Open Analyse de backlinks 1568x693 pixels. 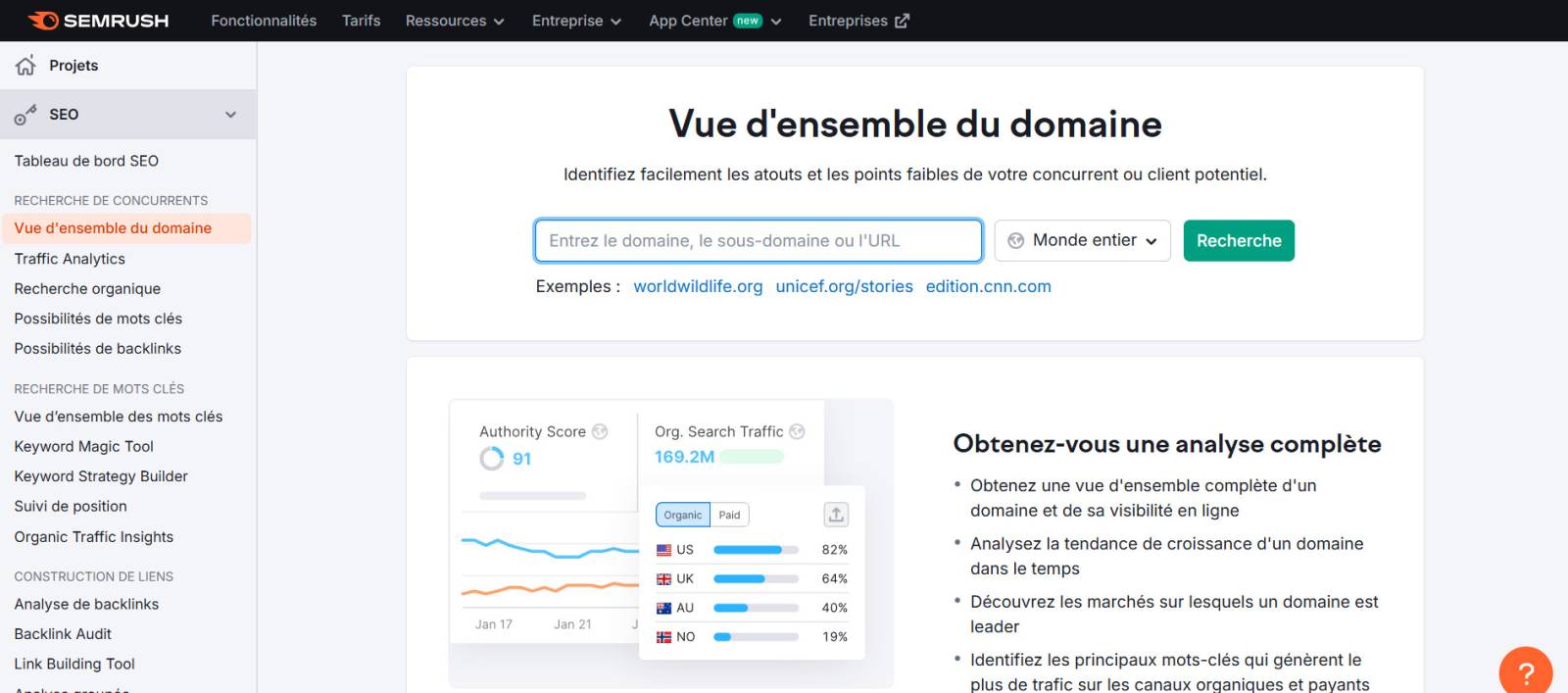click(x=86, y=605)
